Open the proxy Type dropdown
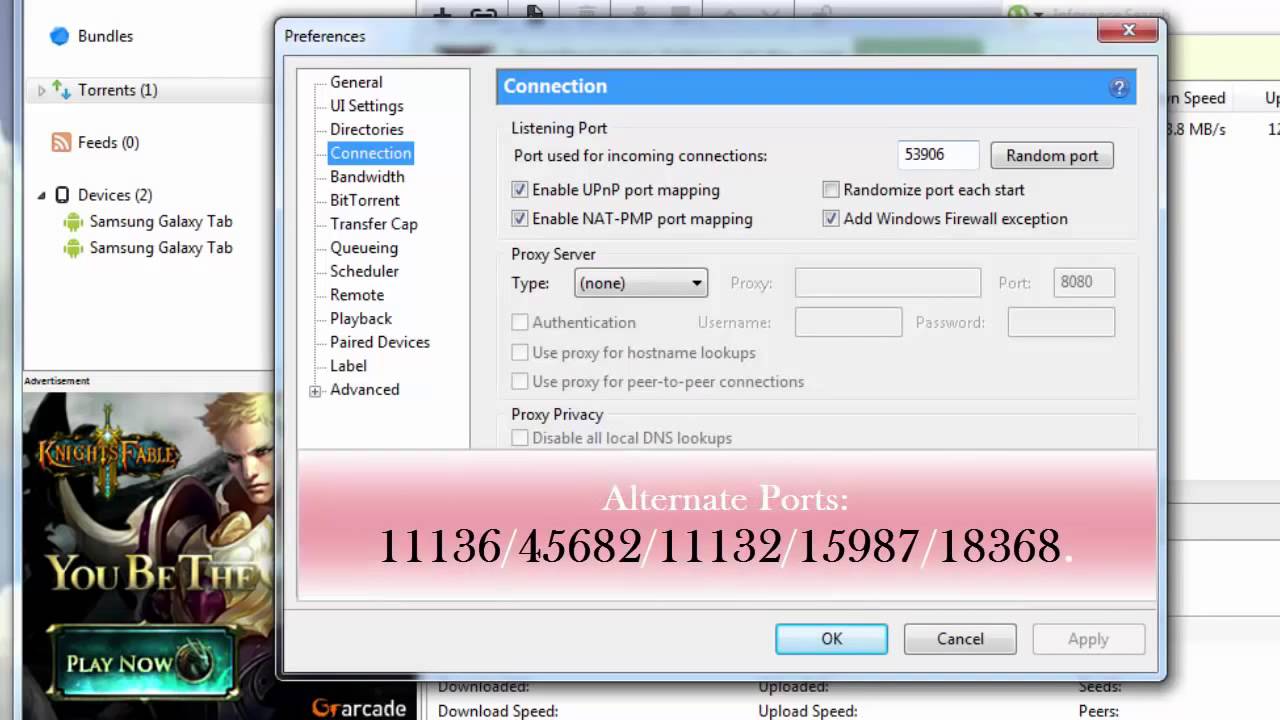1280x720 pixels. click(x=641, y=283)
